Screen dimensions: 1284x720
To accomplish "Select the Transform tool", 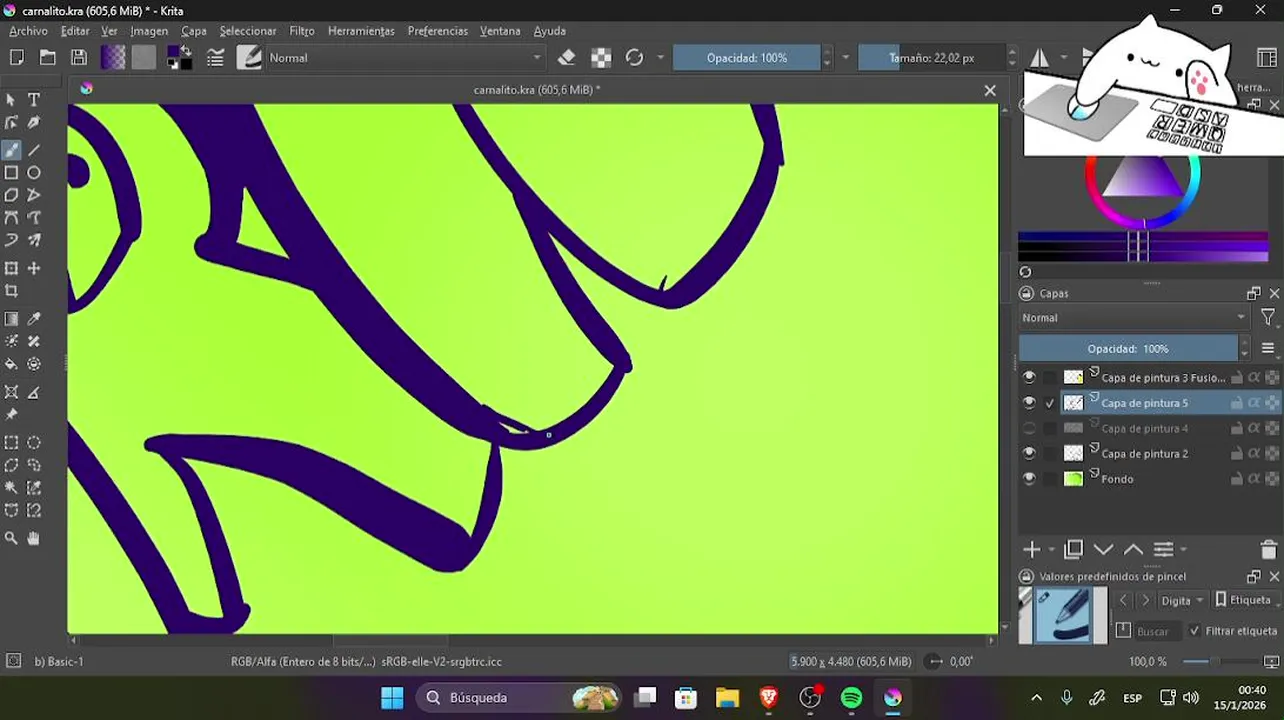I will coord(11,268).
